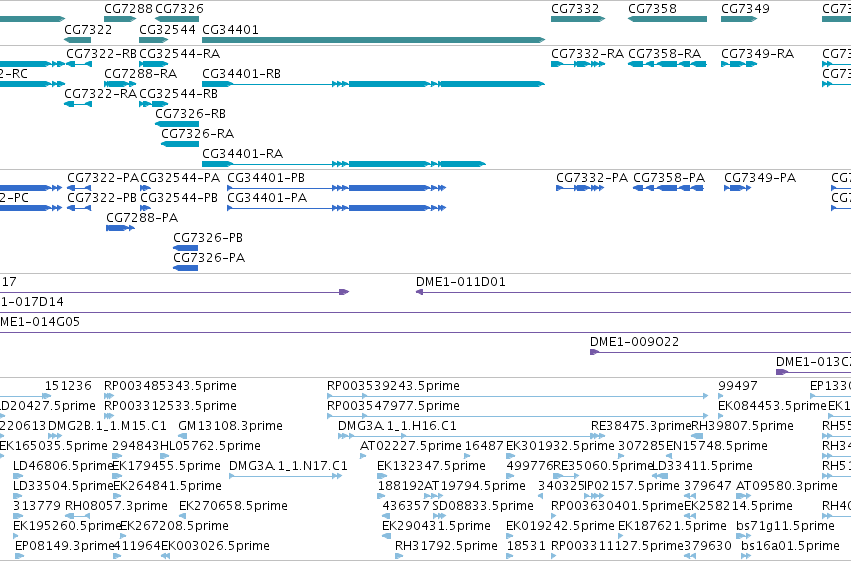Select transcript CG34401-RB
The width and height of the screenshot is (851, 561).
pyautogui.click(x=373, y=84)
